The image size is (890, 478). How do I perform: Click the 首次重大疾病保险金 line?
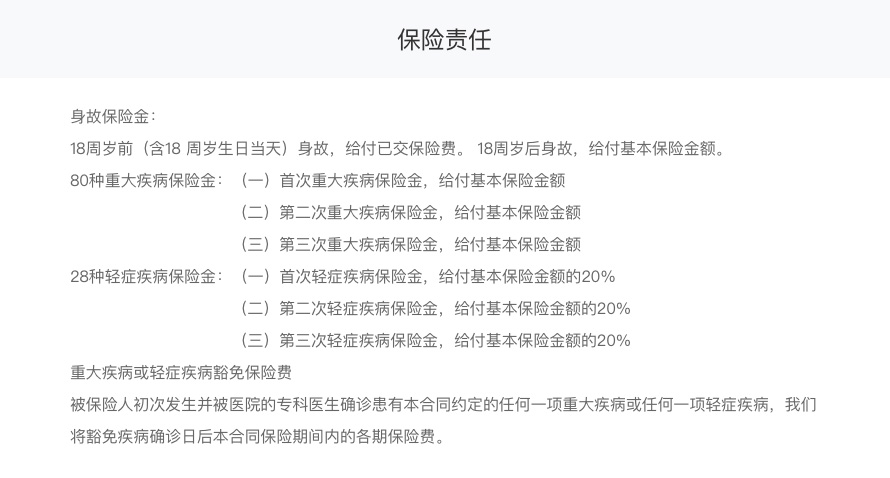point(402,181)
